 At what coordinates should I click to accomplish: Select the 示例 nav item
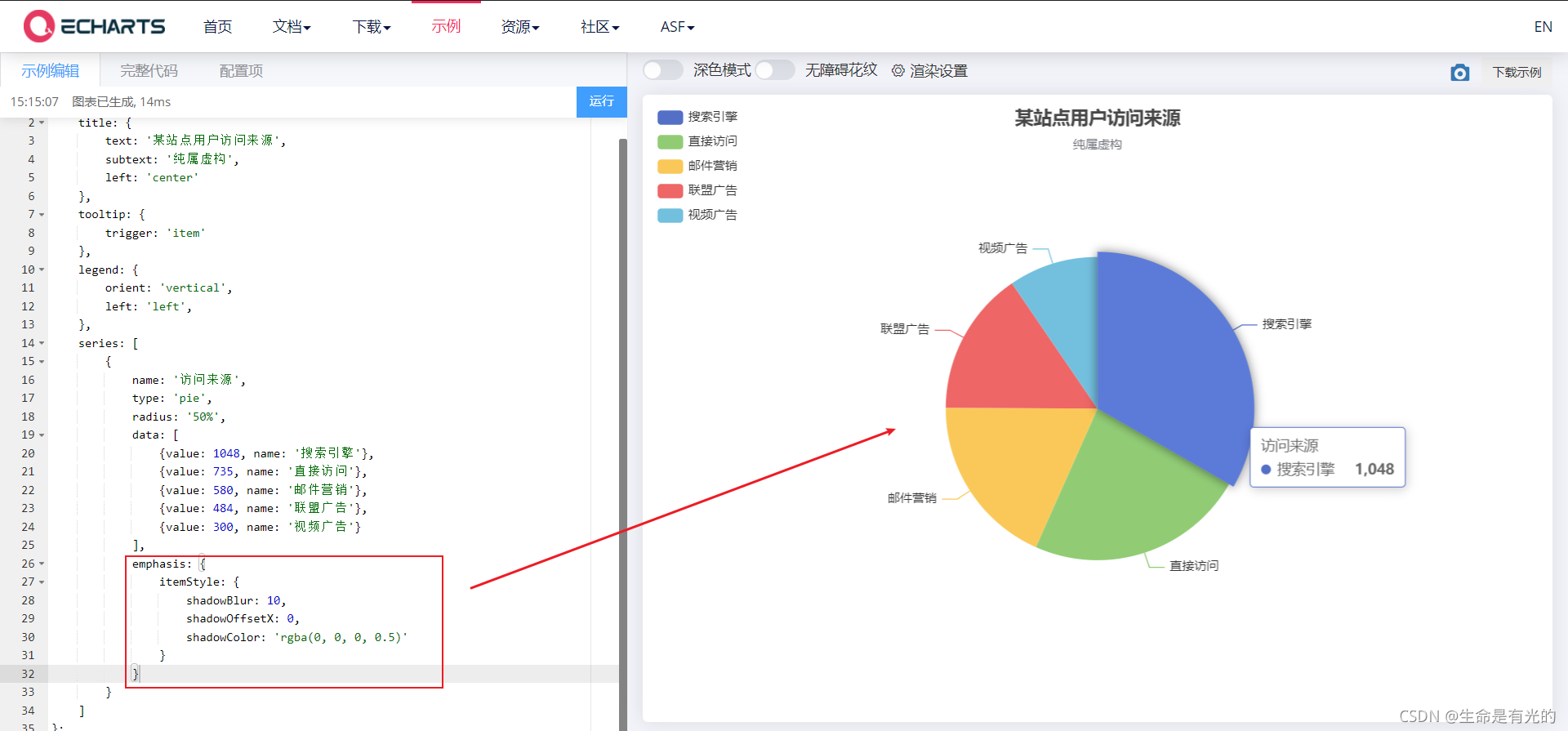[446, 27]
